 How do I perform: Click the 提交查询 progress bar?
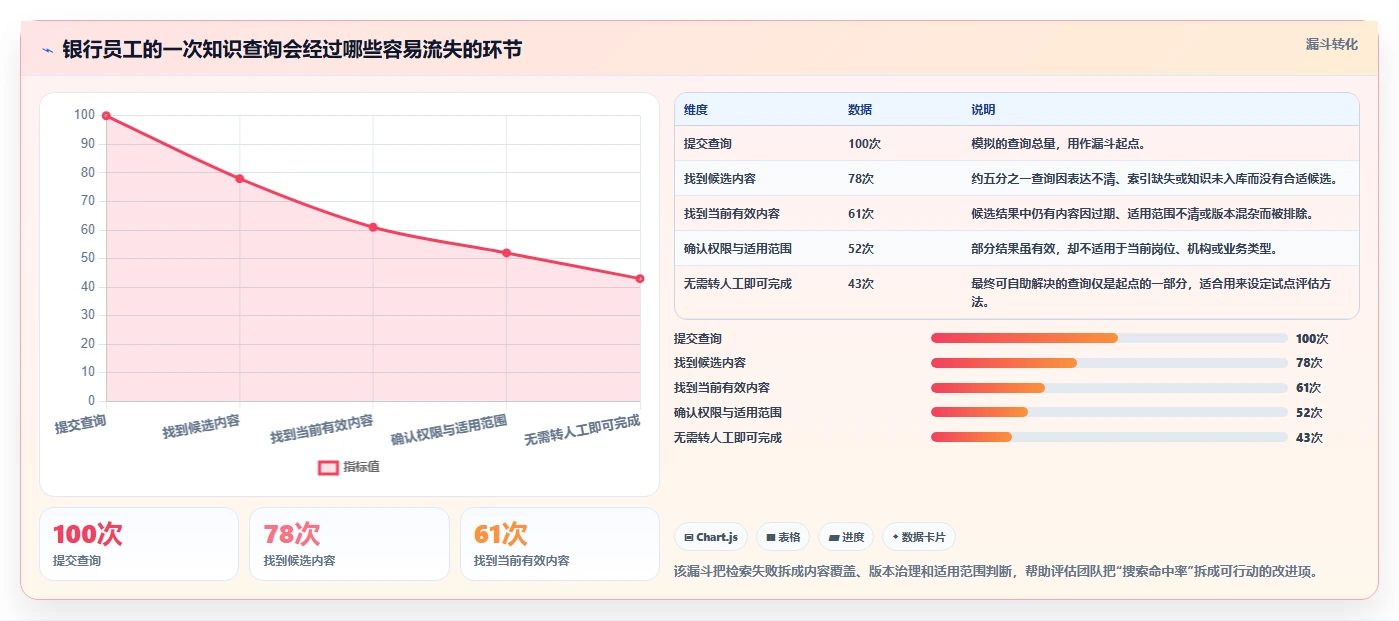[1109, 338]
